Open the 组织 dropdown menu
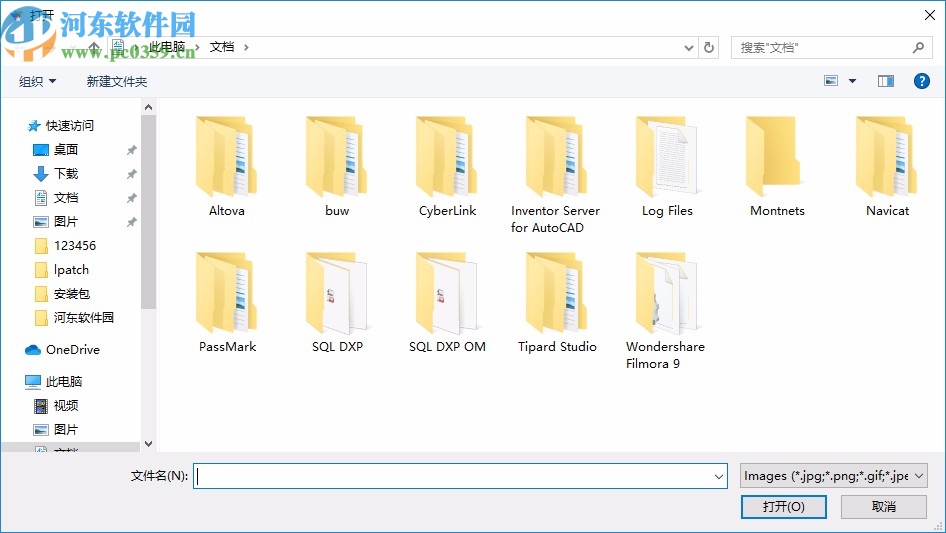The width and height of the screenshot is (946, 533). tap(37, 81)
